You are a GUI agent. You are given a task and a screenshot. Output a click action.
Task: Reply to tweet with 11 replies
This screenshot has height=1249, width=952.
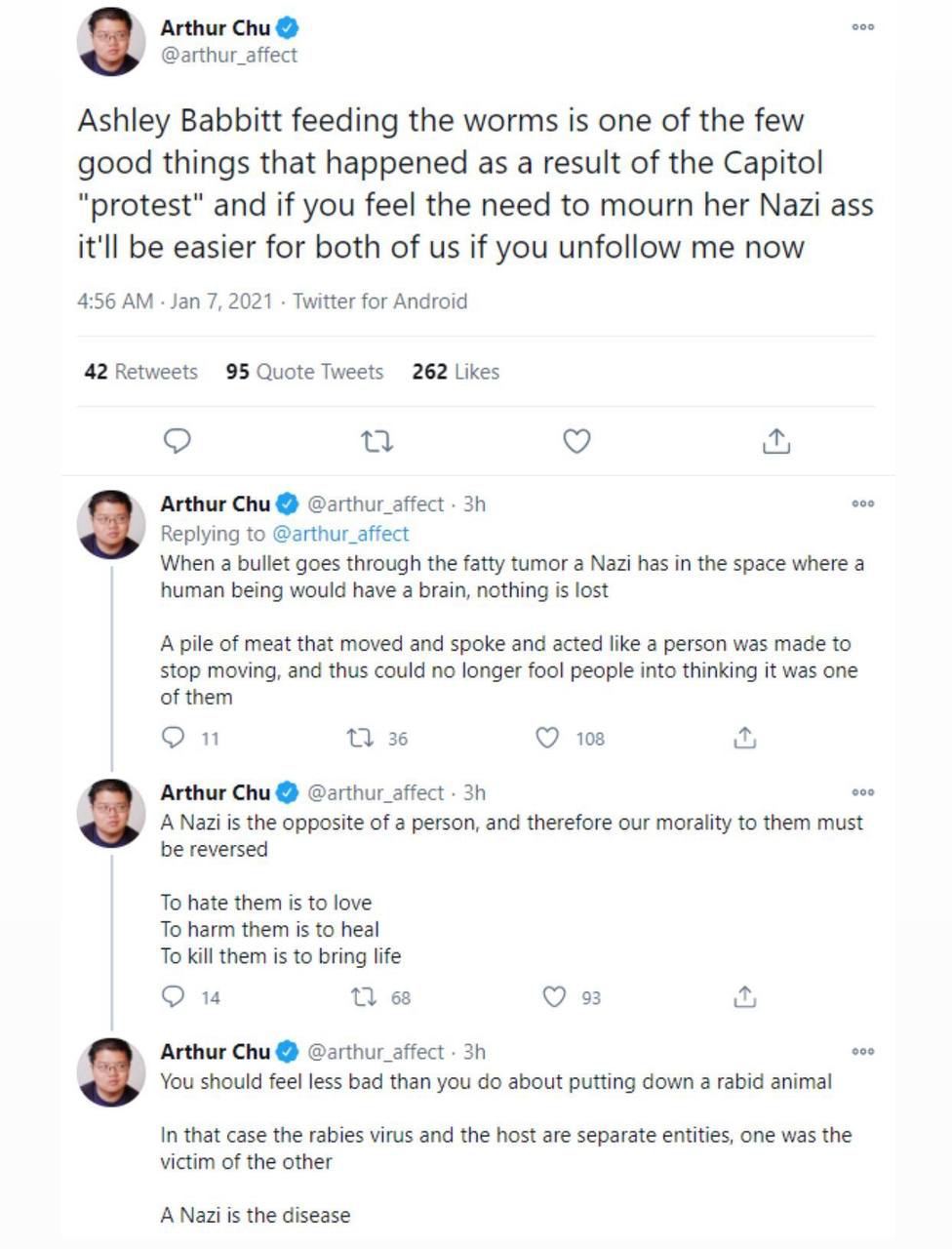tap(174, 738)
